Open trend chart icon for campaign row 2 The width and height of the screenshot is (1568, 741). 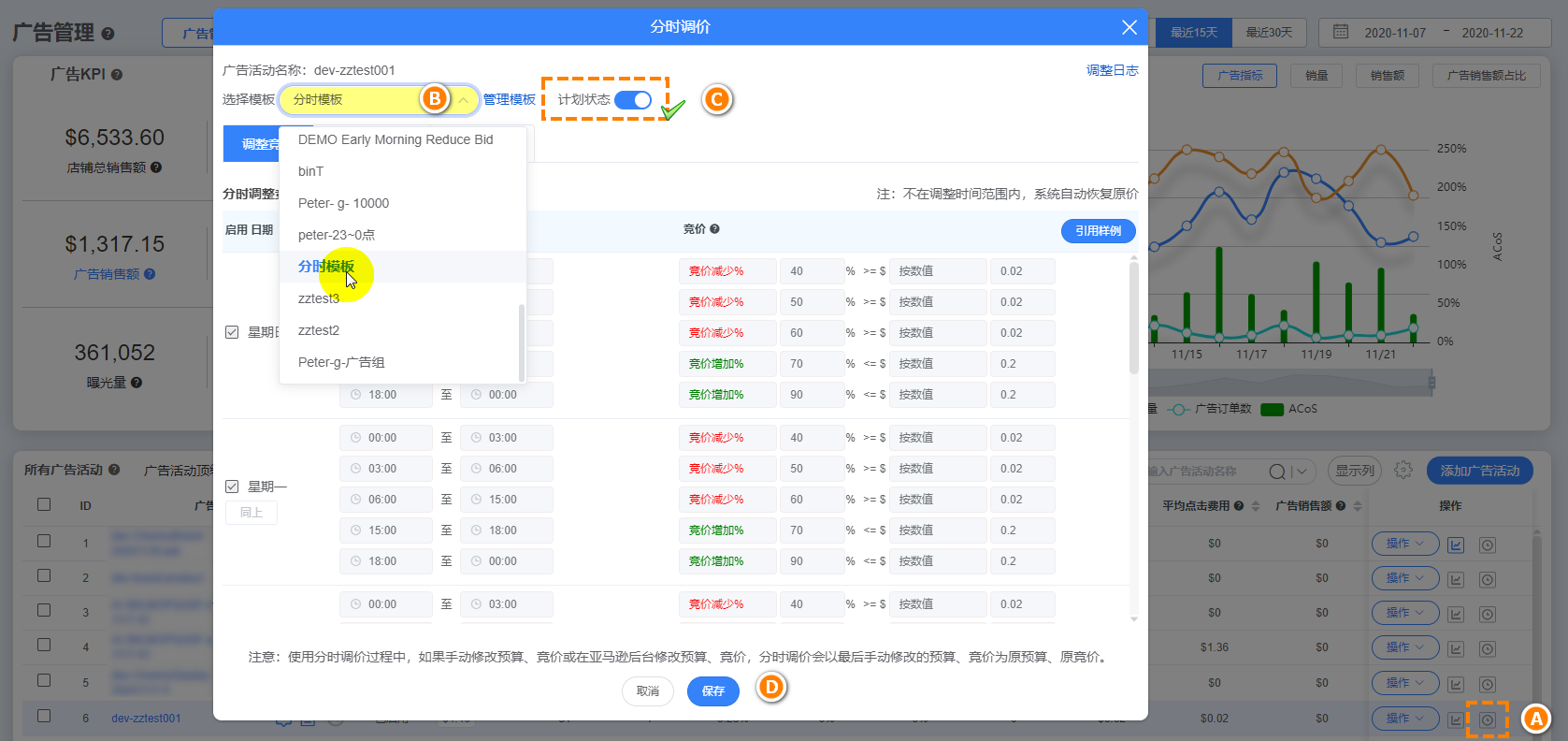pos(1456,579)
